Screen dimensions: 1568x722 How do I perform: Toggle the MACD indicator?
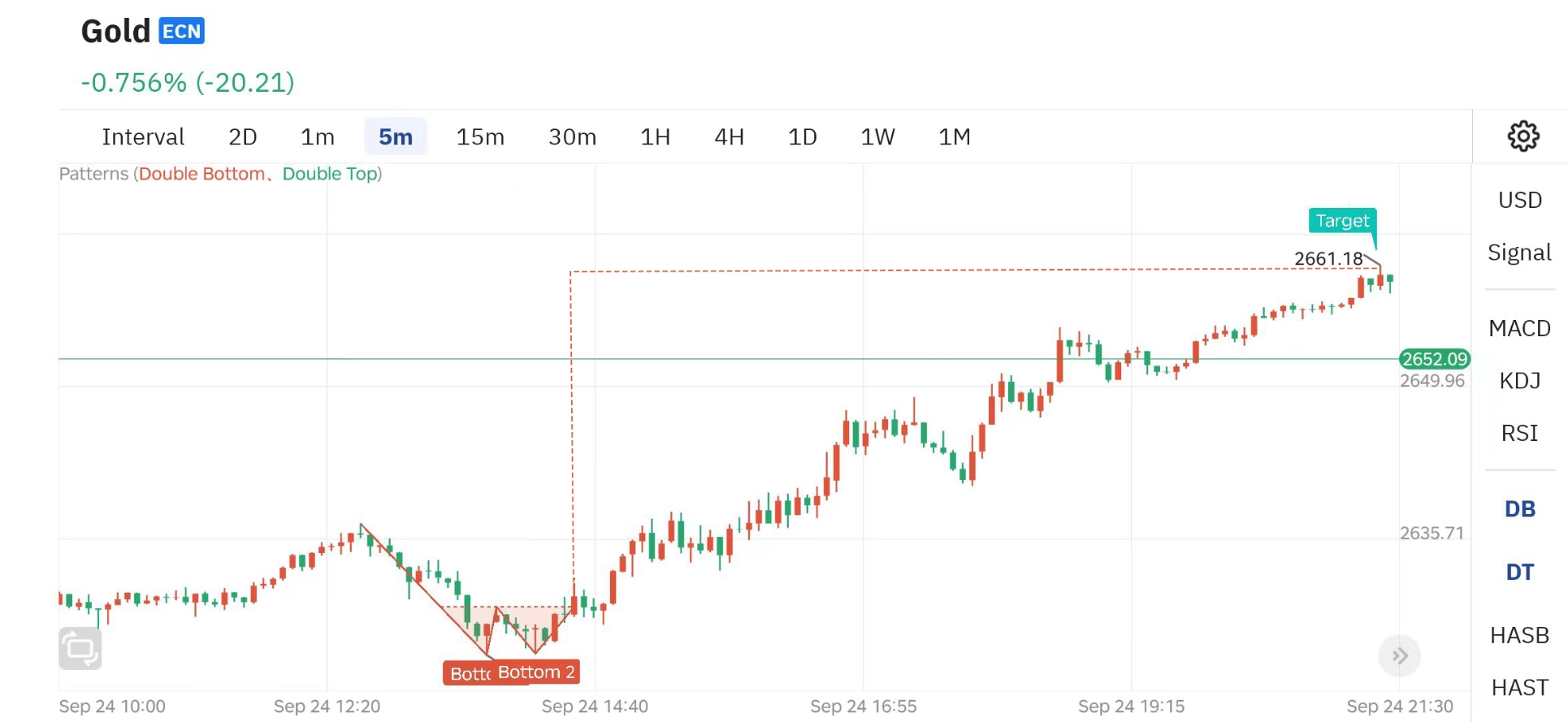1519,328
